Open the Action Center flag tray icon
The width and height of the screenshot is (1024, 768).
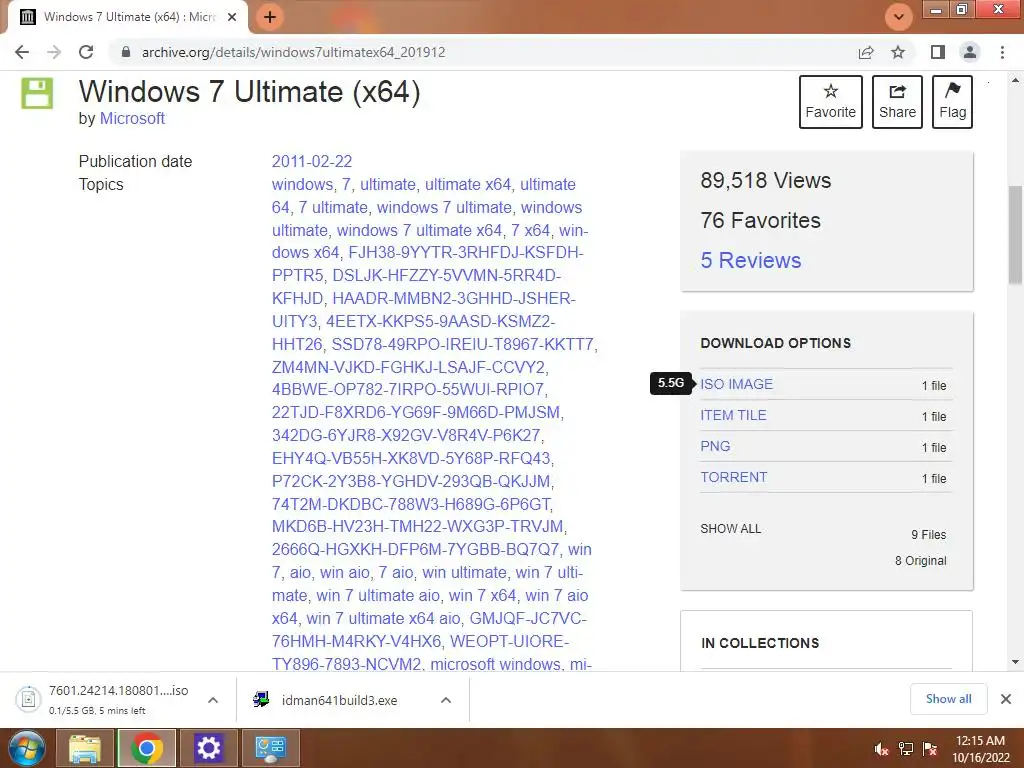930,749
